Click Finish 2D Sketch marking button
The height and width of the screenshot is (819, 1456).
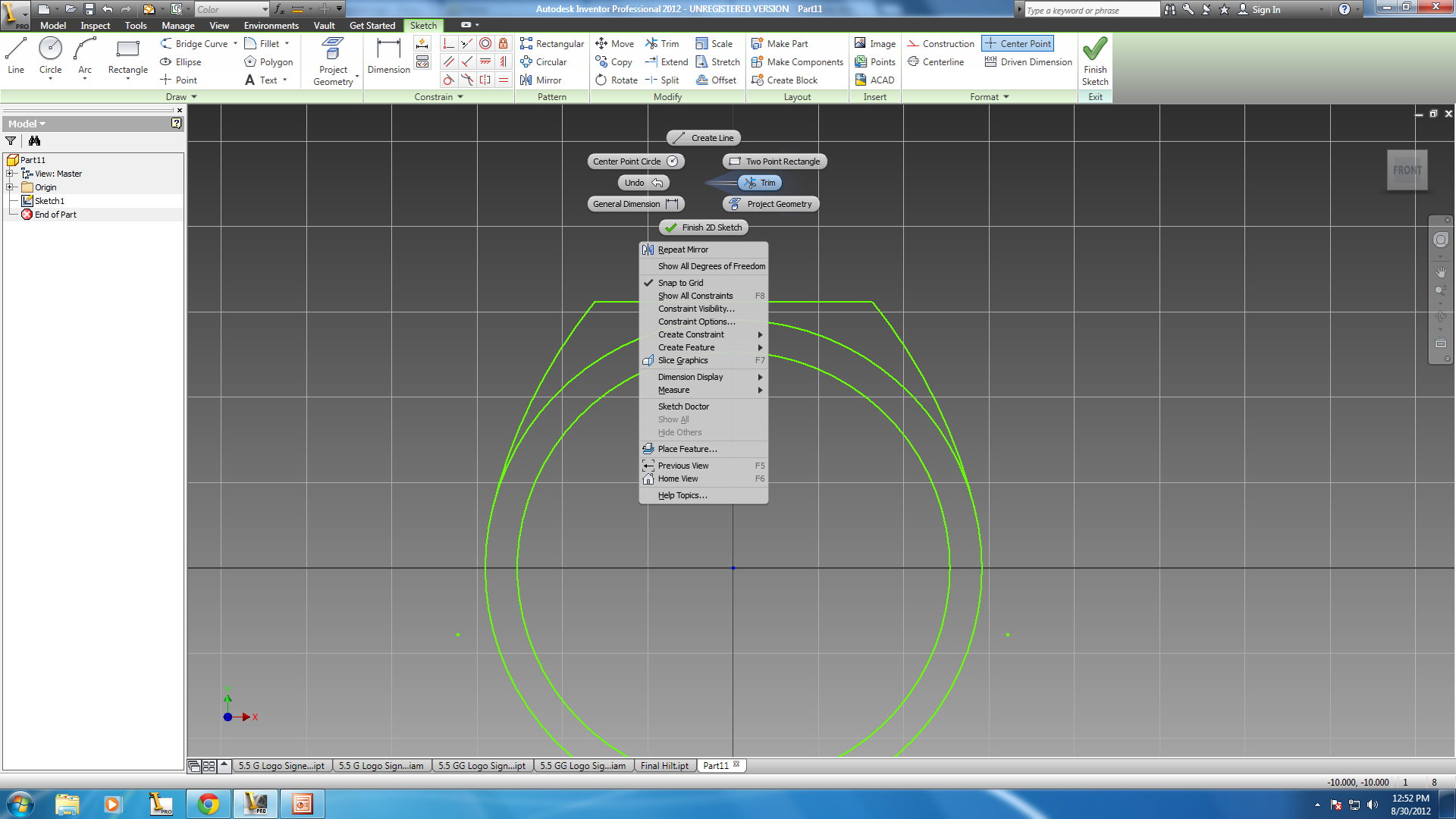pyautogui.click(x=704, y=227)
